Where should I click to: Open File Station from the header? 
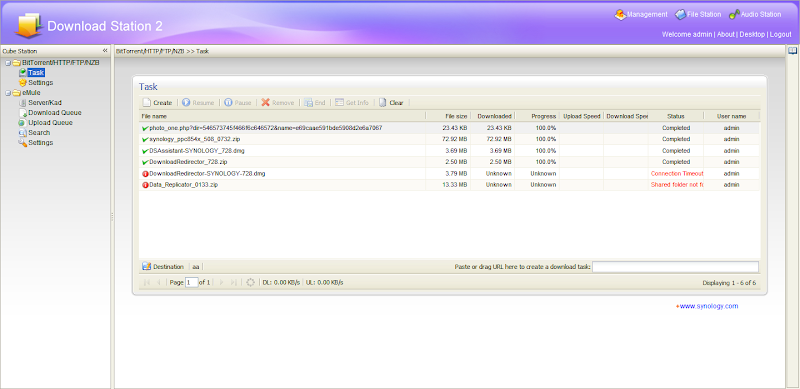tap(698, 14)
